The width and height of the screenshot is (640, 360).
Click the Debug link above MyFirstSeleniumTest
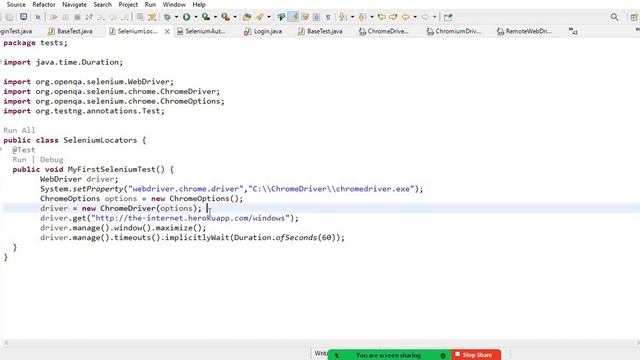(x=51, y=160)
